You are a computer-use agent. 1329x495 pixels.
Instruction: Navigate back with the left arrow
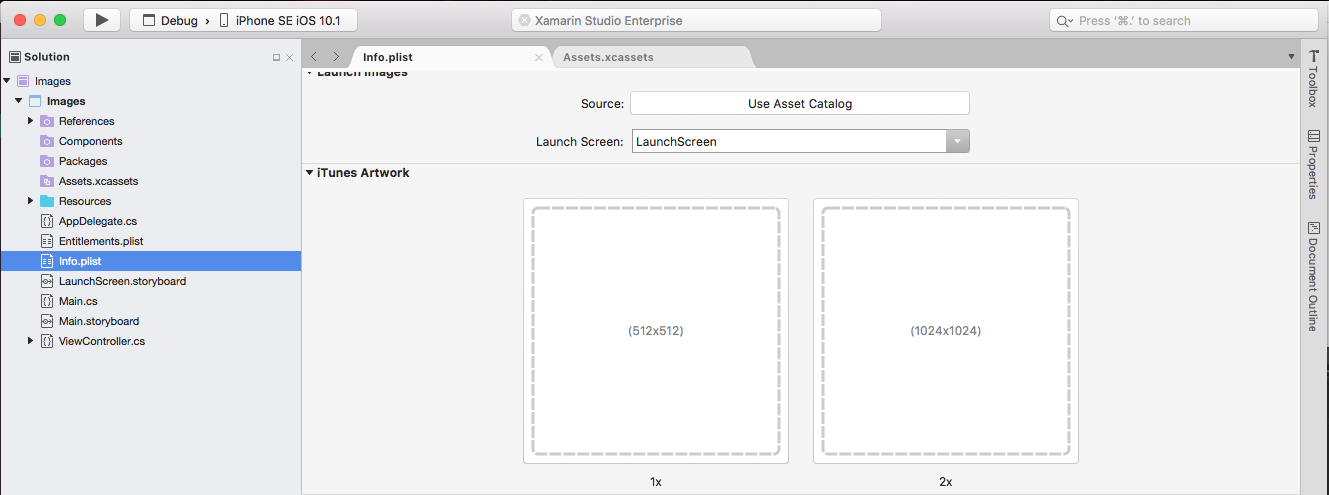tap(314, 57)
